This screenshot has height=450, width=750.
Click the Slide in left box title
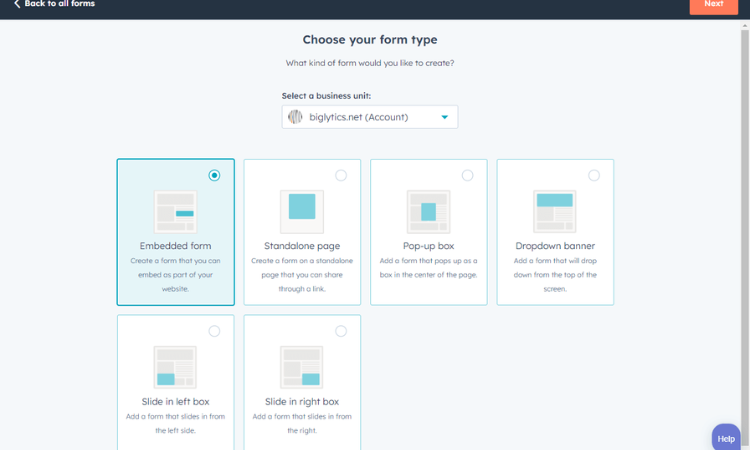click(x=176, y=402)
